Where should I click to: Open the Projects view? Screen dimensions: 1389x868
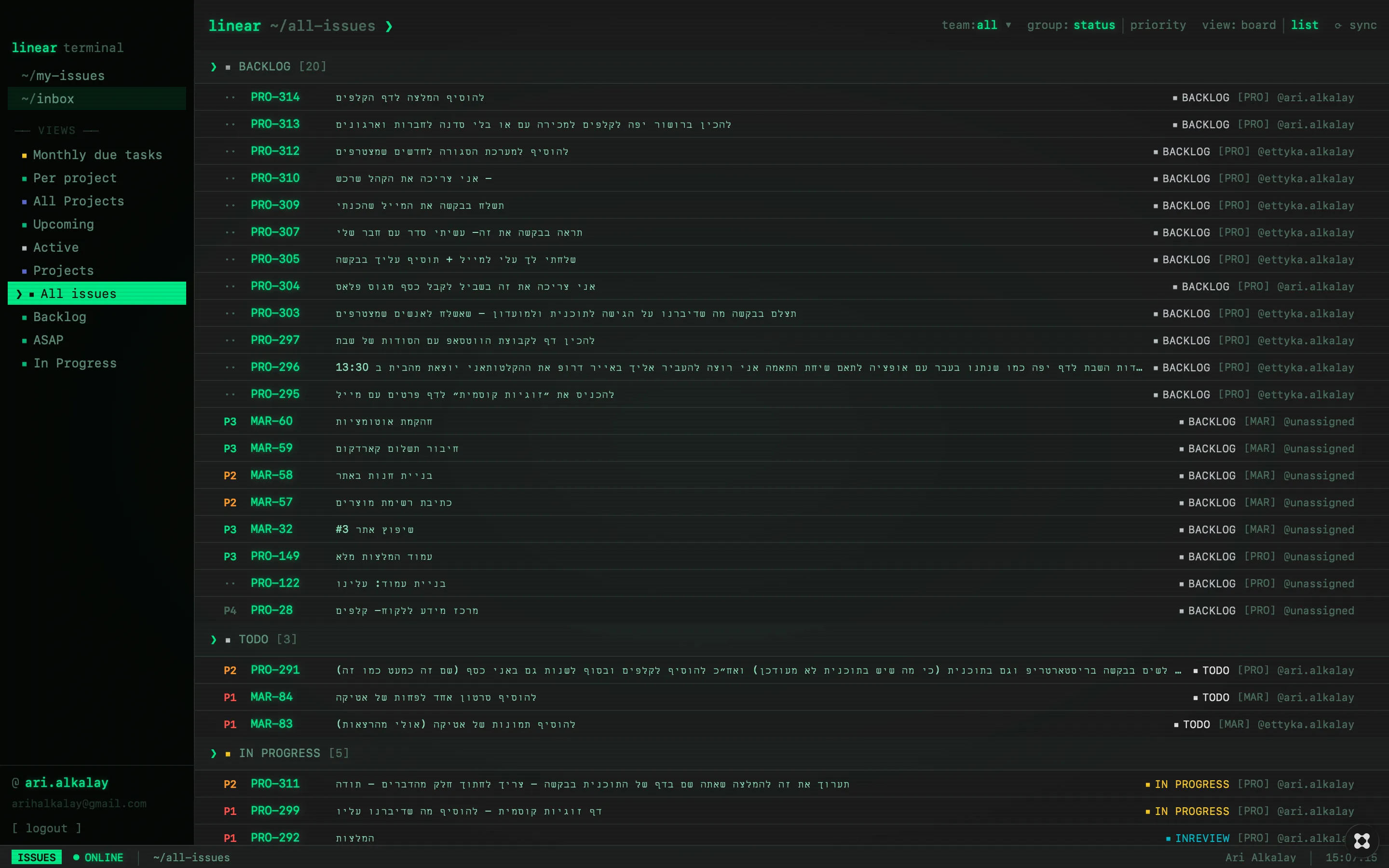coord(96,271)
